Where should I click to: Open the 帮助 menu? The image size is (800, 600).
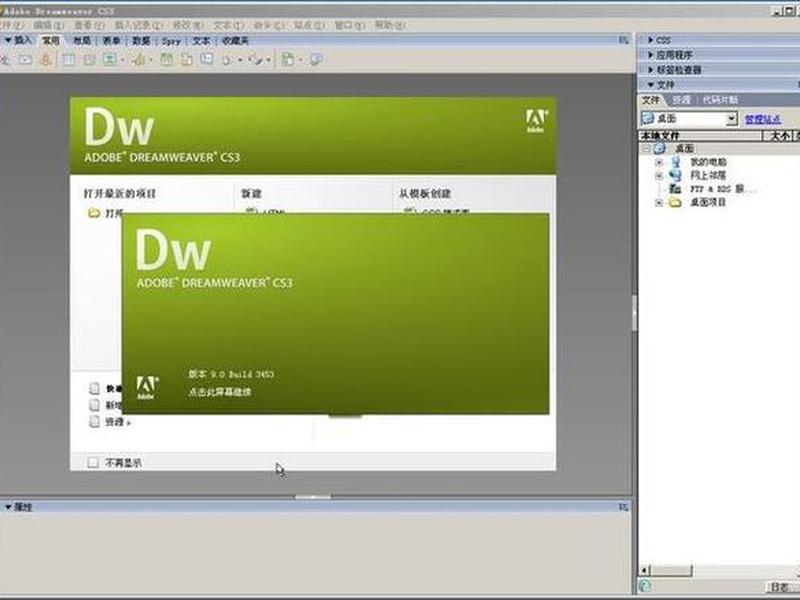point(390,25)
